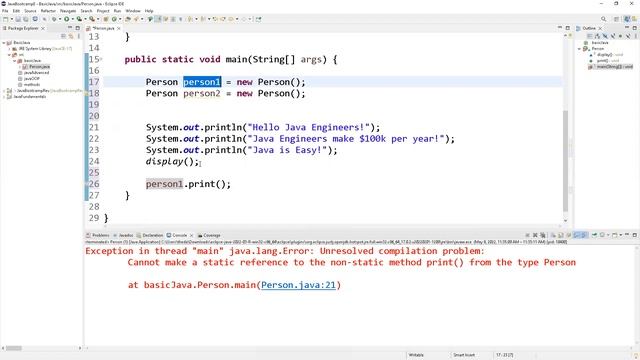Open the File menu
The width and height of the screenshot is (640, 360).
click(x=5, y=11)
